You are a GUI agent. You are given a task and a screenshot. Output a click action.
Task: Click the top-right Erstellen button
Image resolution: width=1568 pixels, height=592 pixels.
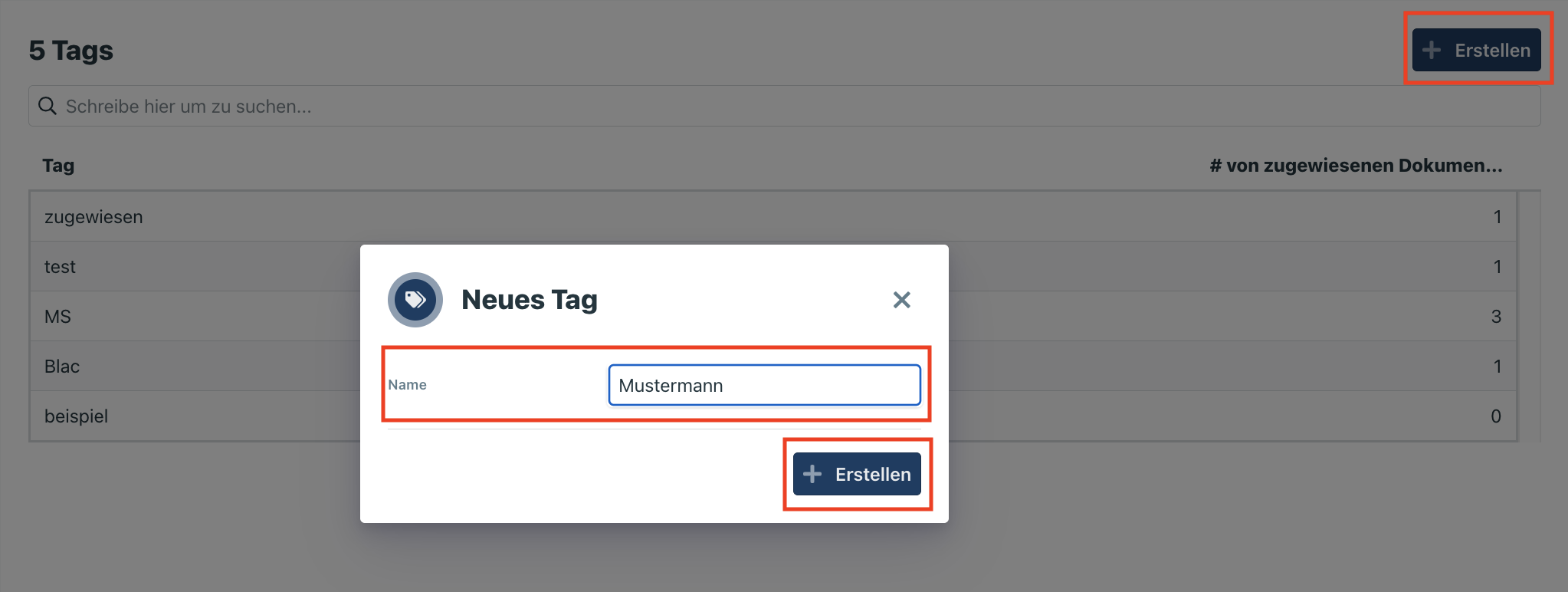pos(1476,50)
